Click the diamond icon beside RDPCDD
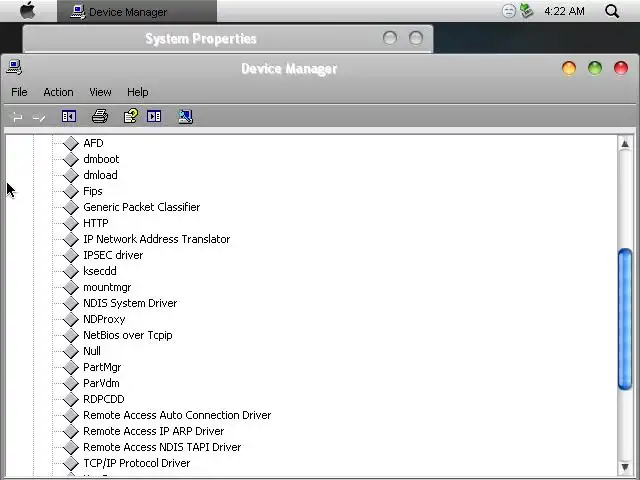Viewport: 640px width, 480px height. click(71, 399)
